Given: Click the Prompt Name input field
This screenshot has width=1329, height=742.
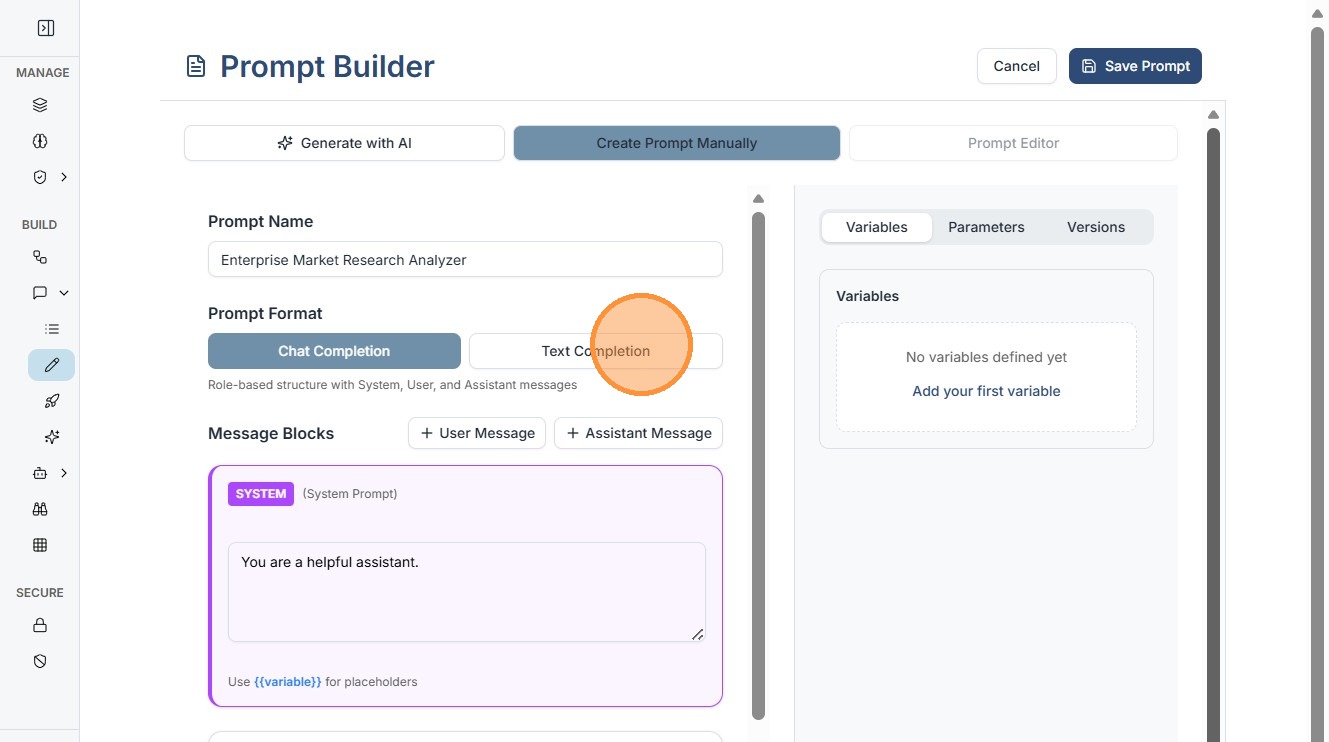Looking at the screenshot, I should click(465, 260).
